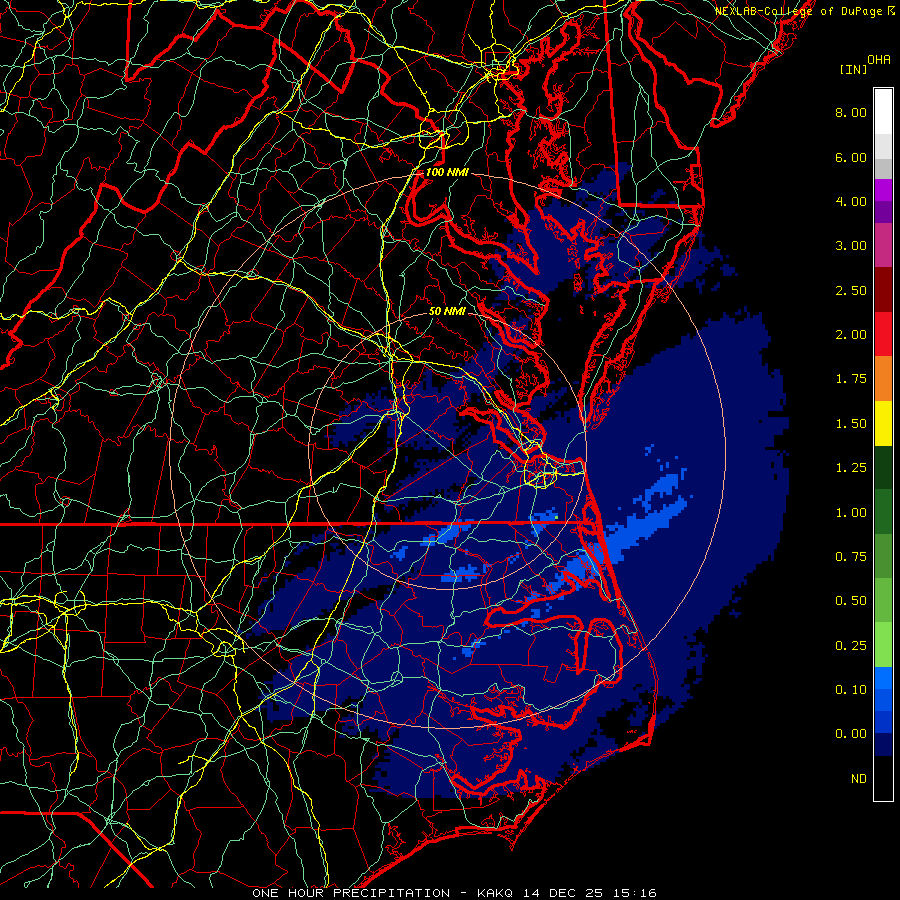Click the black ND legend swatch
This screenshot has width=900, height=900.
883,778
